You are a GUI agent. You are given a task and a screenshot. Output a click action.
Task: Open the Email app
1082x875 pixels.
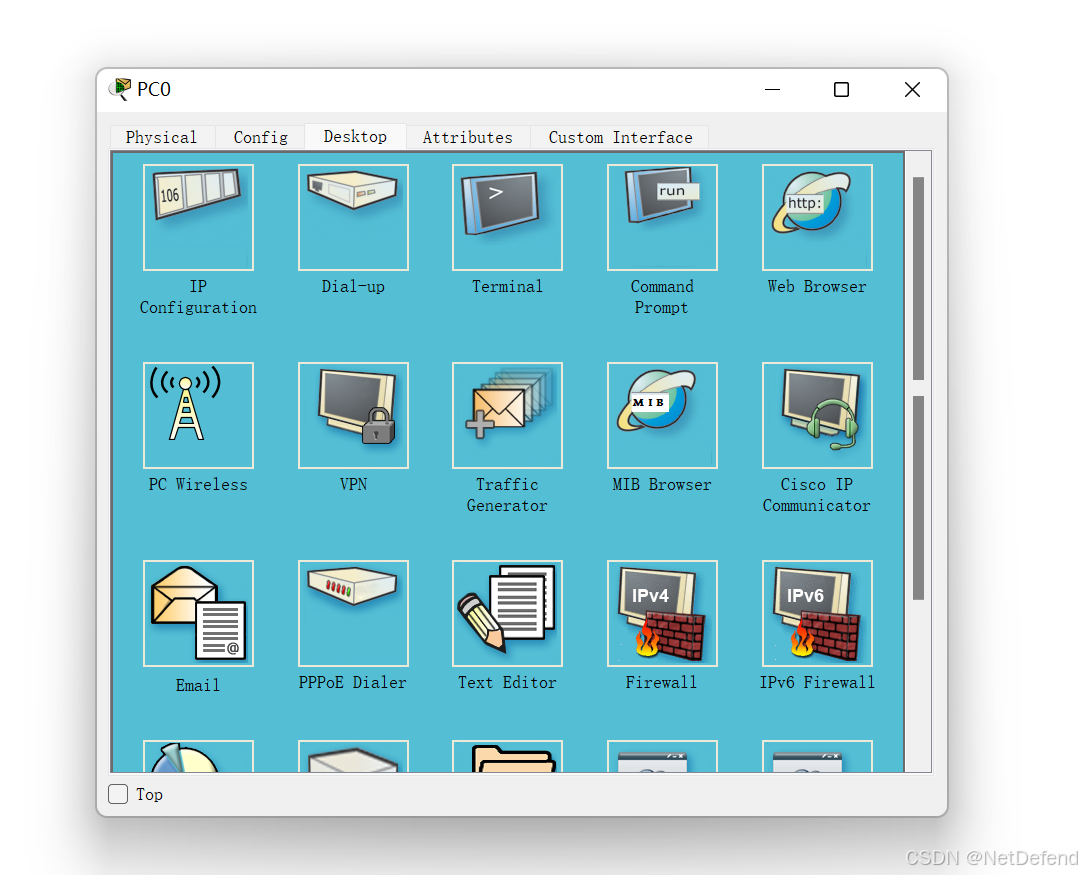pos(198,613)
